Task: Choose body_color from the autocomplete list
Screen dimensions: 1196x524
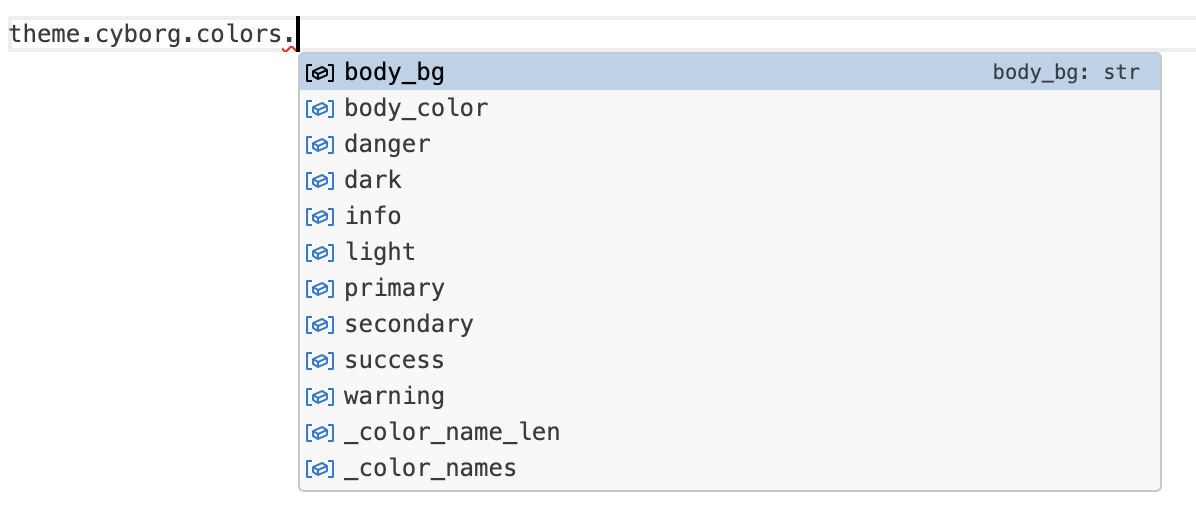Action: click(x=416, y=108)
